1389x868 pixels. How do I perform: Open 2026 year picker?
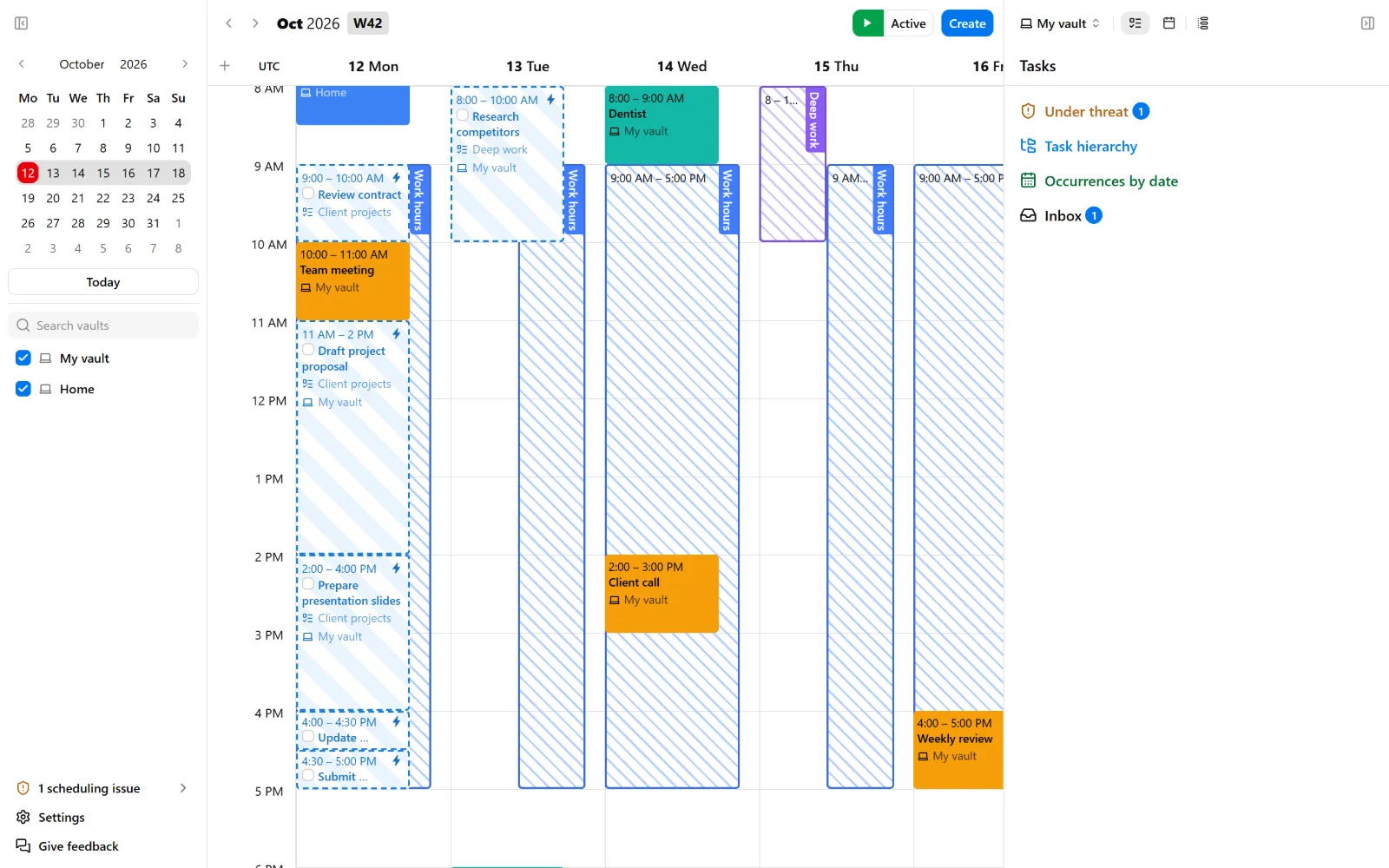point(134,64)
